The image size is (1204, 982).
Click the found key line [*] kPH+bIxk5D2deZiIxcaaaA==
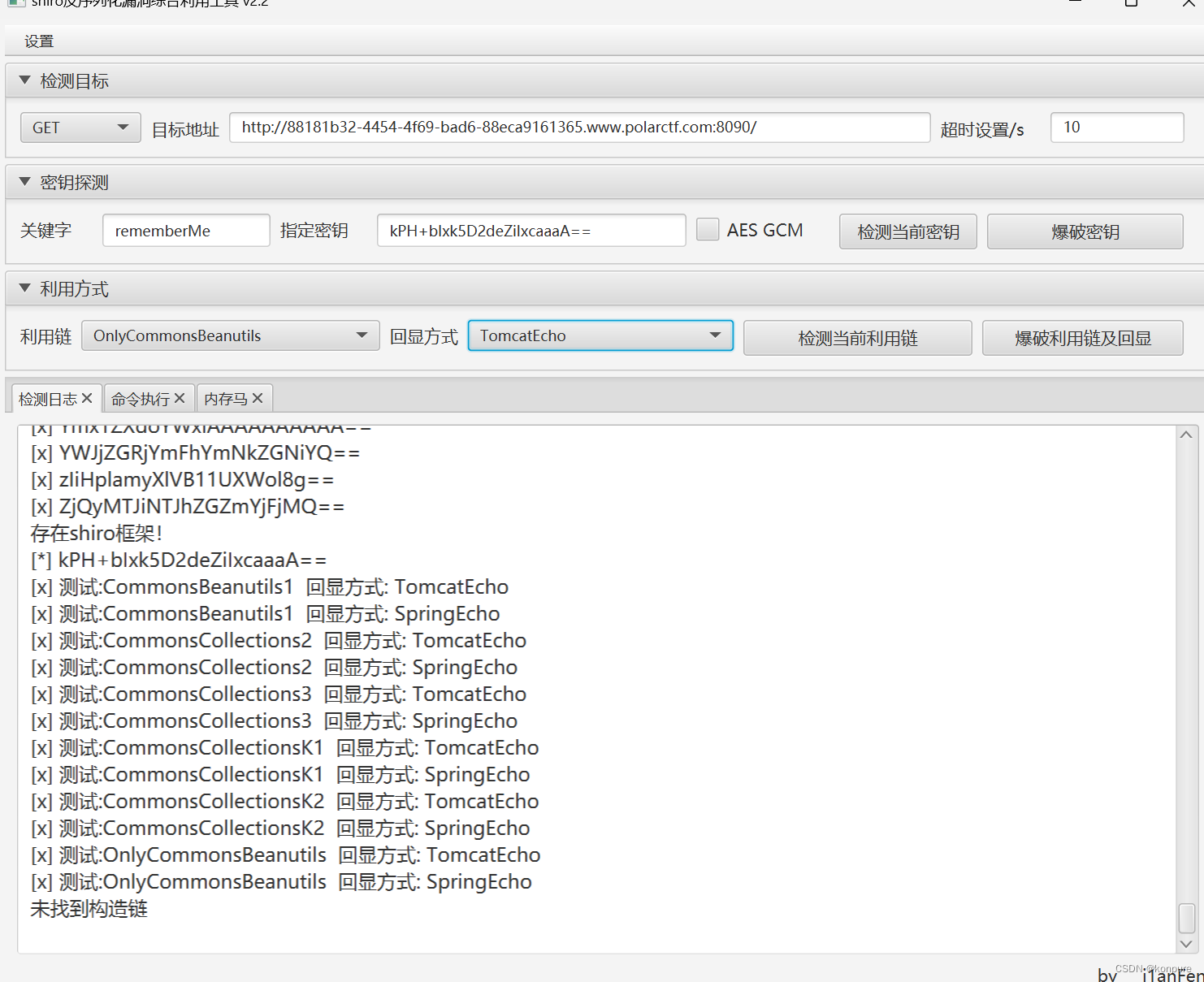pyautogui.click(x=179, y=560)
